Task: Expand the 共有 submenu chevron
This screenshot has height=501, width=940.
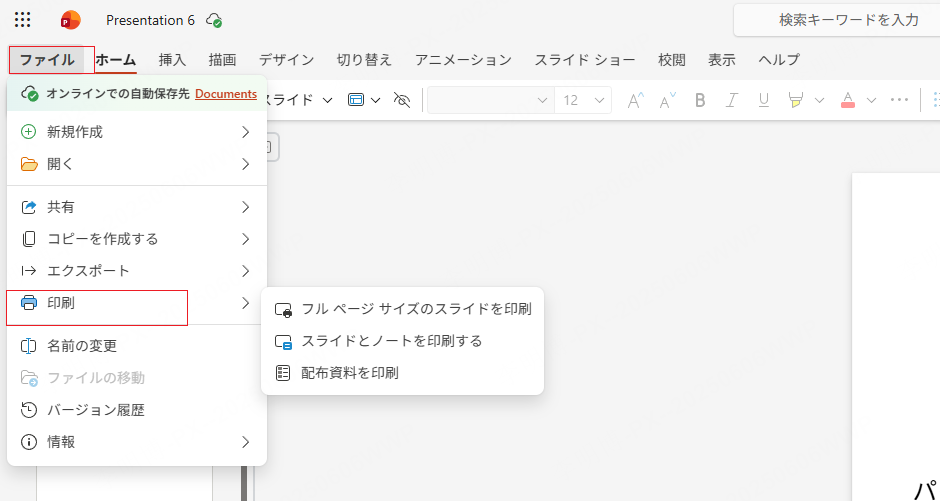Action: point(245,207)
